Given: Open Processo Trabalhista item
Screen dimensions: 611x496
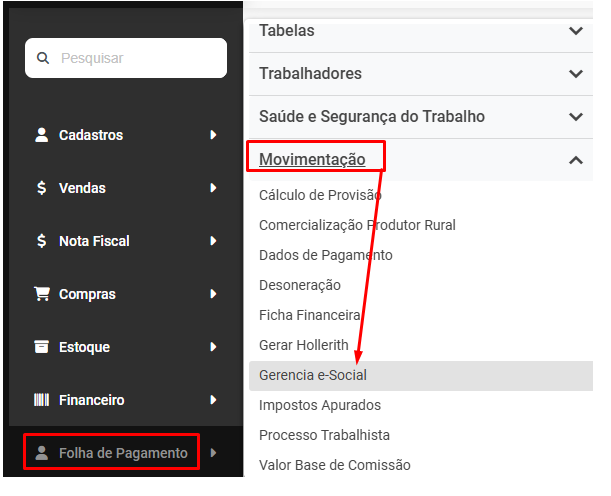Looking at the screenshot, I should 324,435.
